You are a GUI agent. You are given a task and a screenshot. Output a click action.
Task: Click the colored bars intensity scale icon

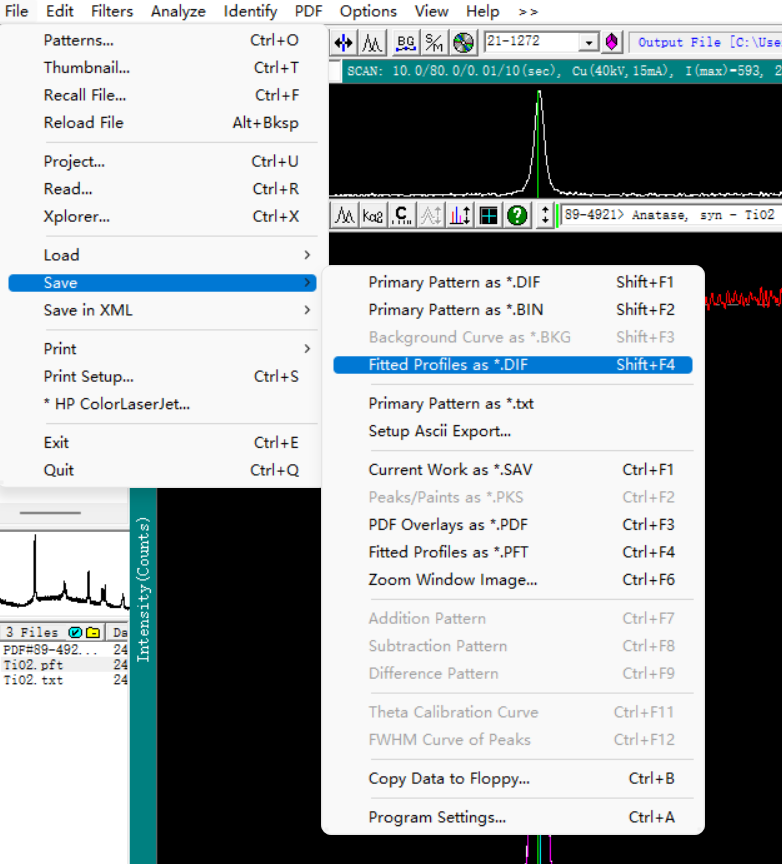460,215
